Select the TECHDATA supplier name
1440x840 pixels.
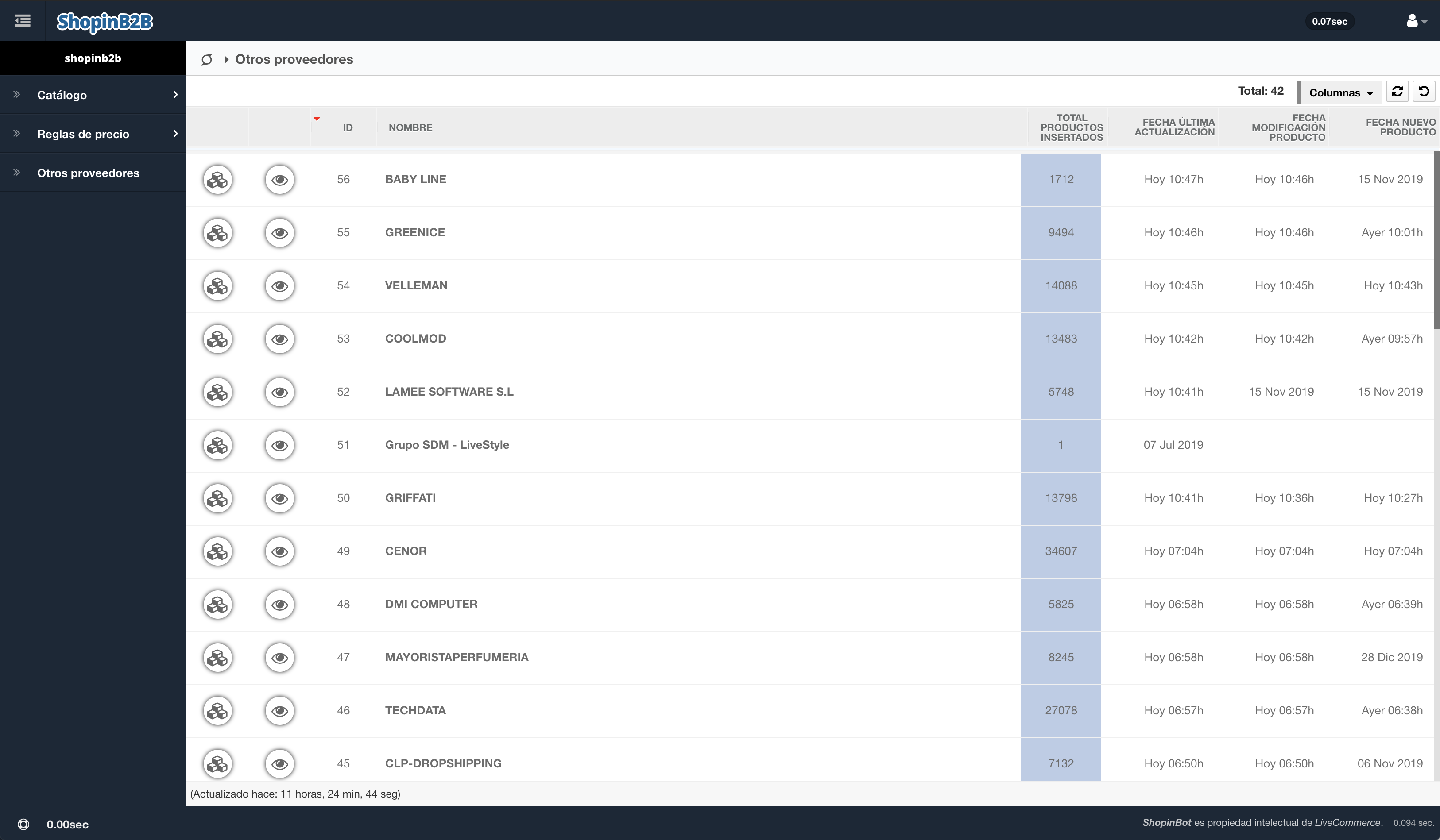click(415, 710)
